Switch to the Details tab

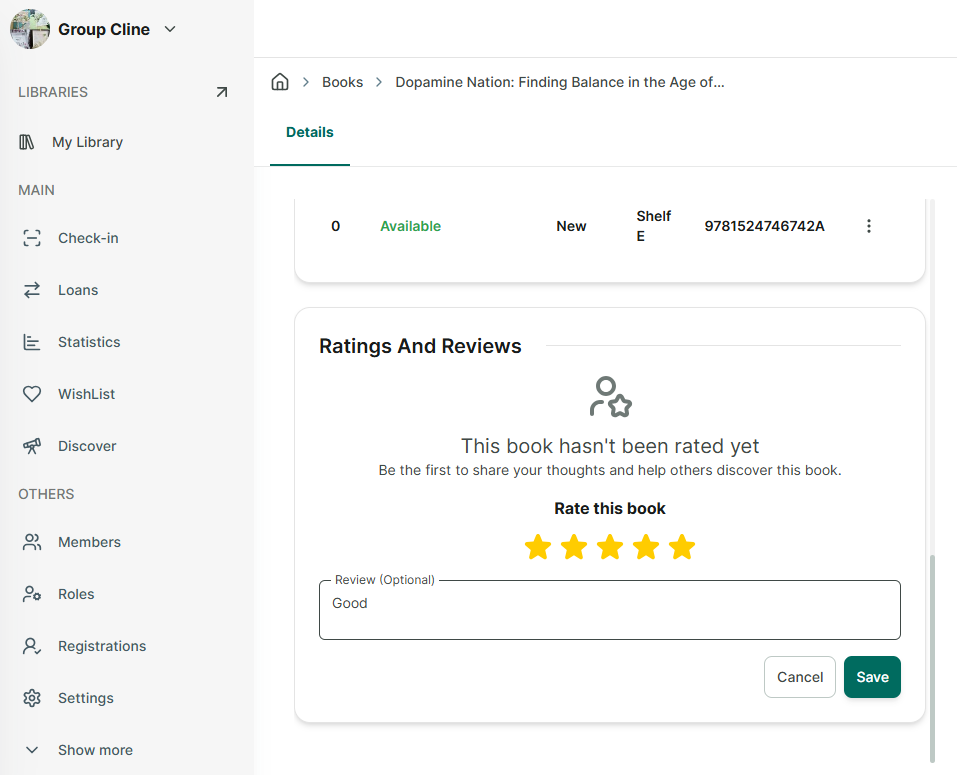click(309, 132)
